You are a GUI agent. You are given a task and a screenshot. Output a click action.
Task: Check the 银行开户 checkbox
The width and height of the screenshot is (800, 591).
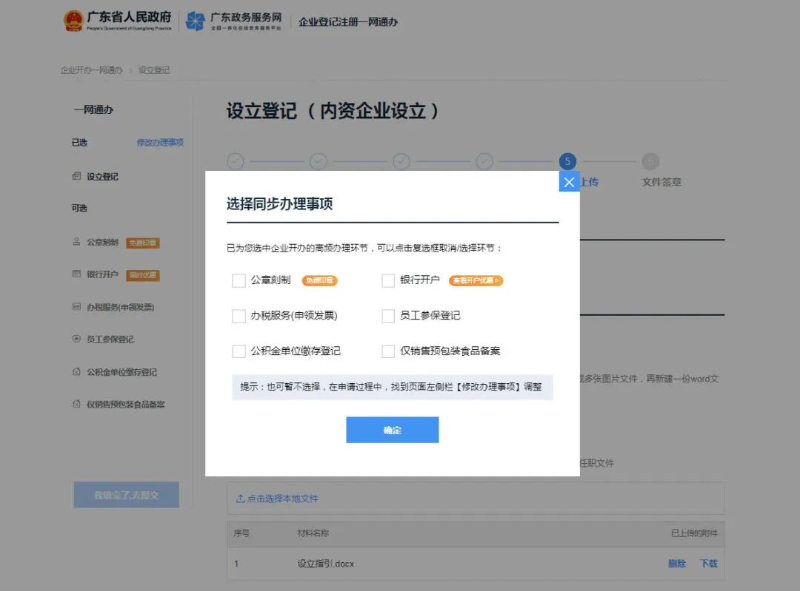tap(388, 281)
